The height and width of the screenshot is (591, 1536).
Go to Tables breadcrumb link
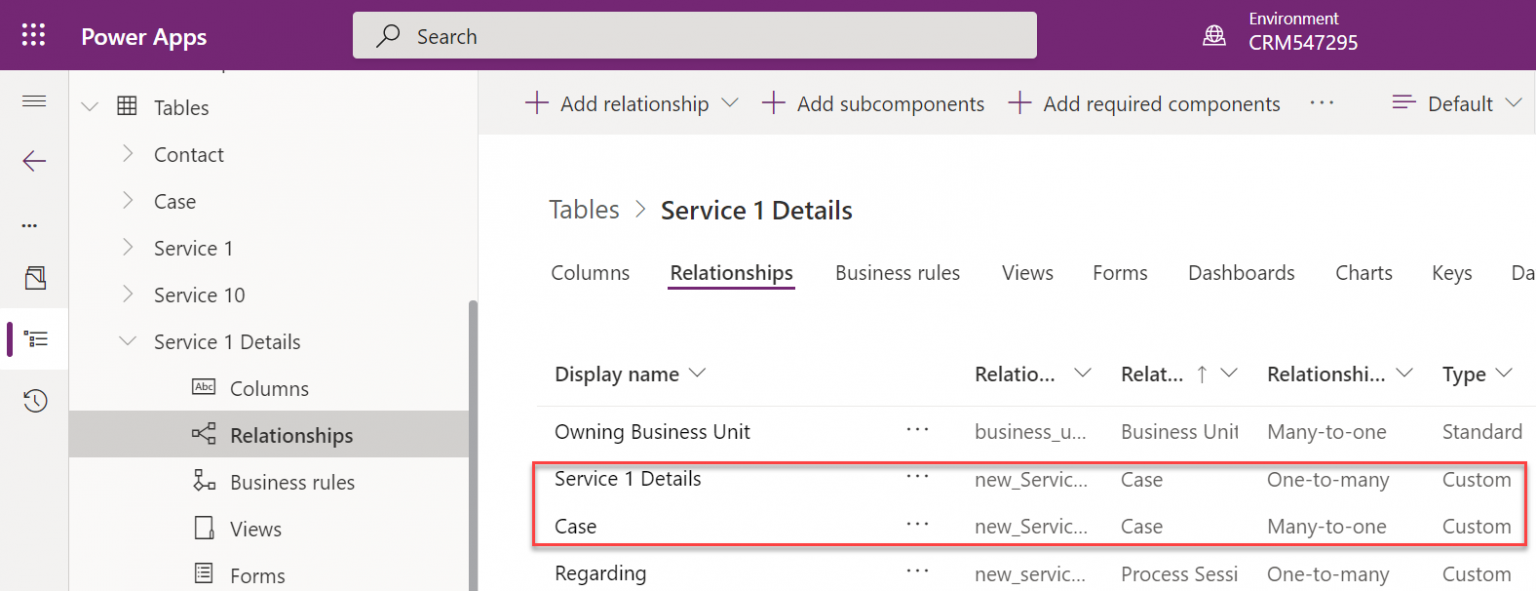pos(584,210)
